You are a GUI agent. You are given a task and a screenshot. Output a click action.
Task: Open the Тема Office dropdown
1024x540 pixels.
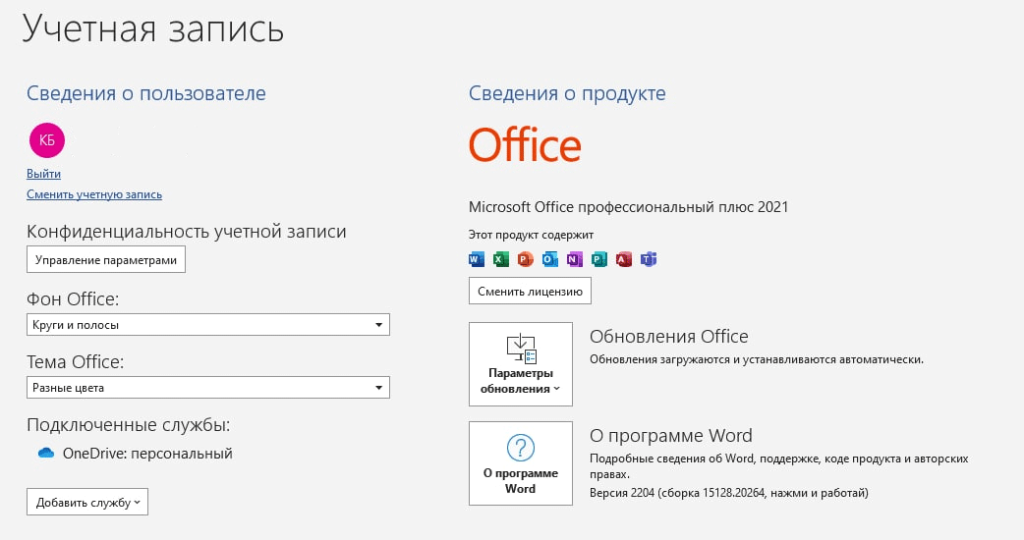tap(208, 387)
